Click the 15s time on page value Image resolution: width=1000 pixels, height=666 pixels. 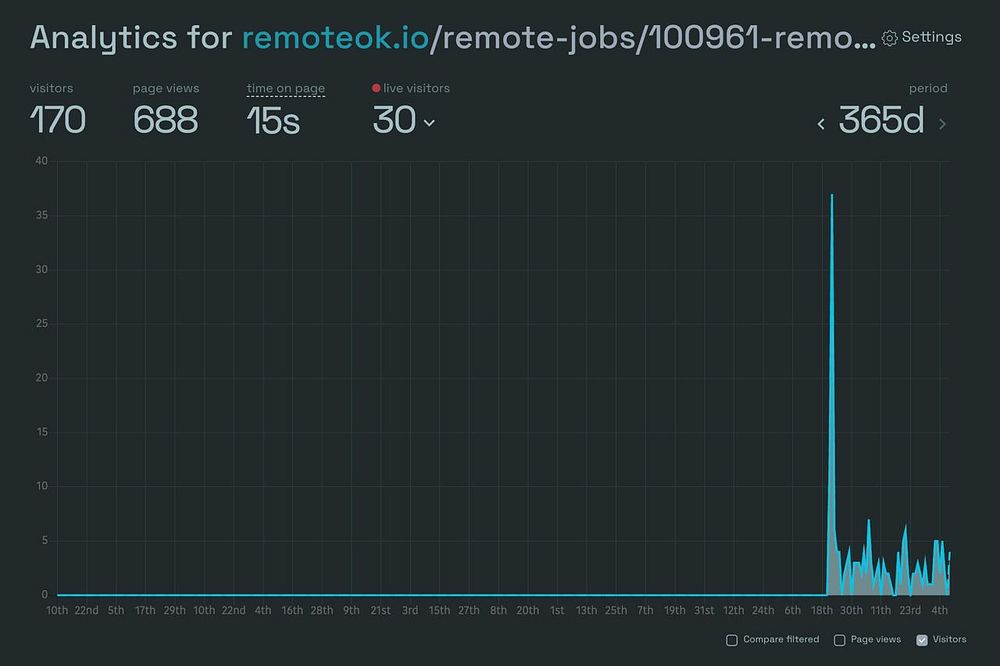click(273, 120)
